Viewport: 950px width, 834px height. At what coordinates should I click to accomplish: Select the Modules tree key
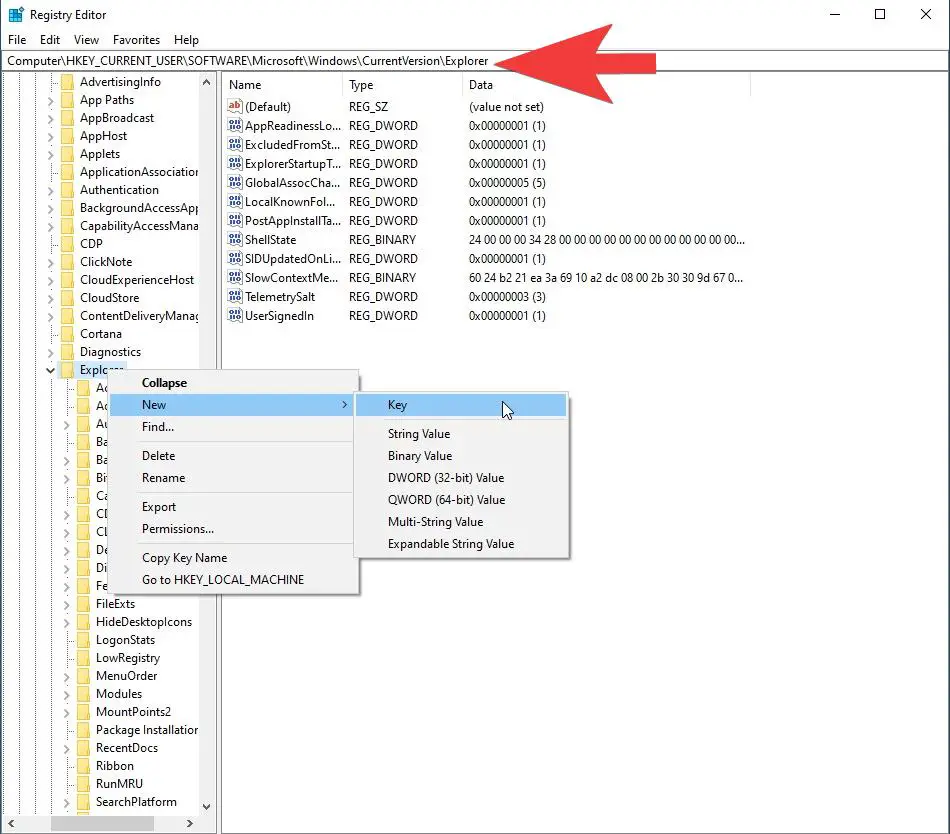(x=119, y=694)
